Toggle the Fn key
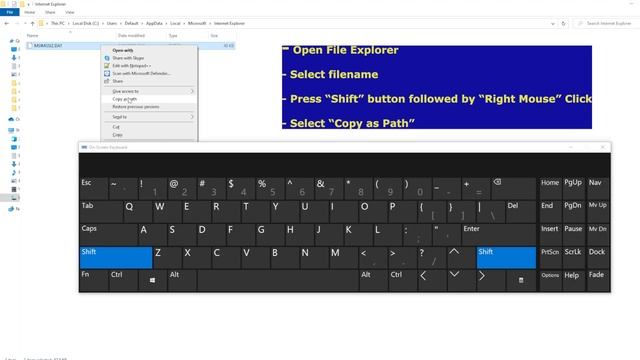 click(x=94, y=280)
